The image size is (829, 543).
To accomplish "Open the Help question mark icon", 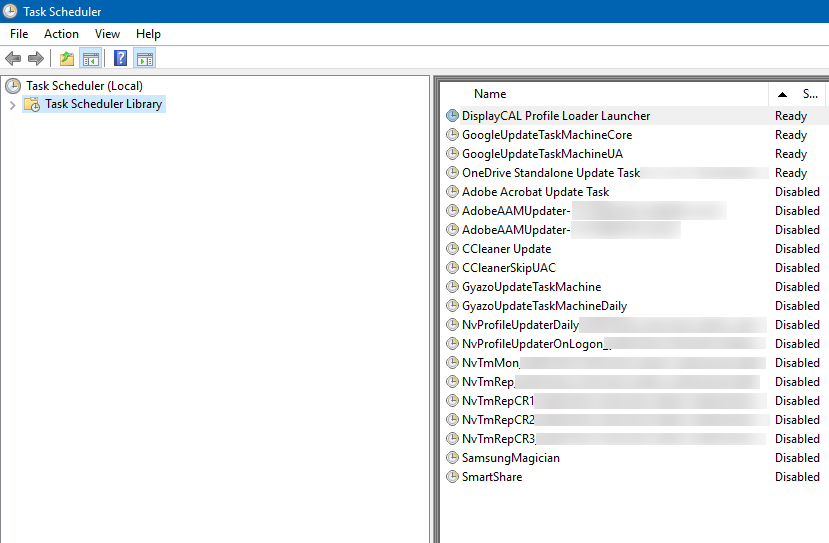I will click(x=121, y=58).
